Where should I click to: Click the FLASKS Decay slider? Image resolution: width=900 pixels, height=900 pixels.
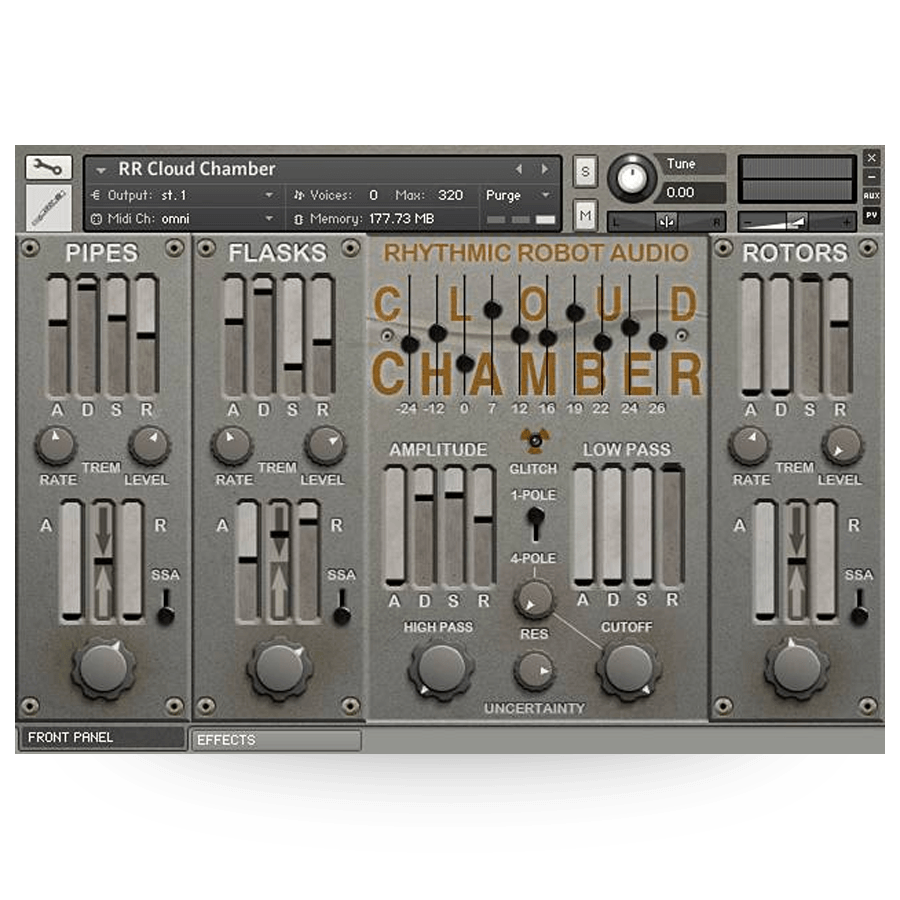pos(263,336)
